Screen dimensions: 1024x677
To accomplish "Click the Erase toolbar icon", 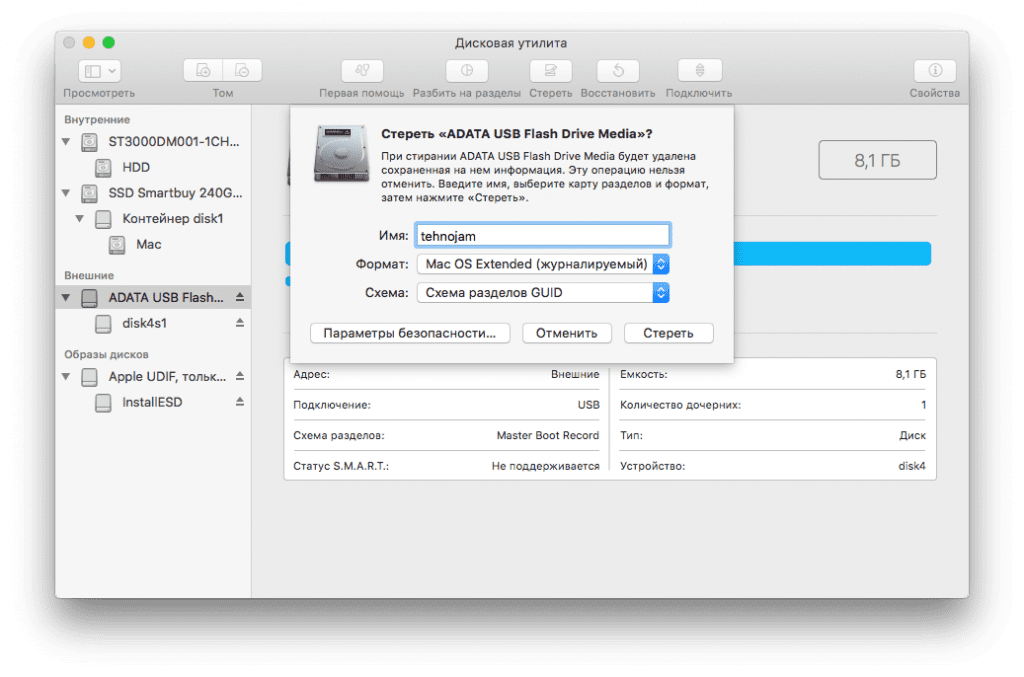I will click(551, 71).
